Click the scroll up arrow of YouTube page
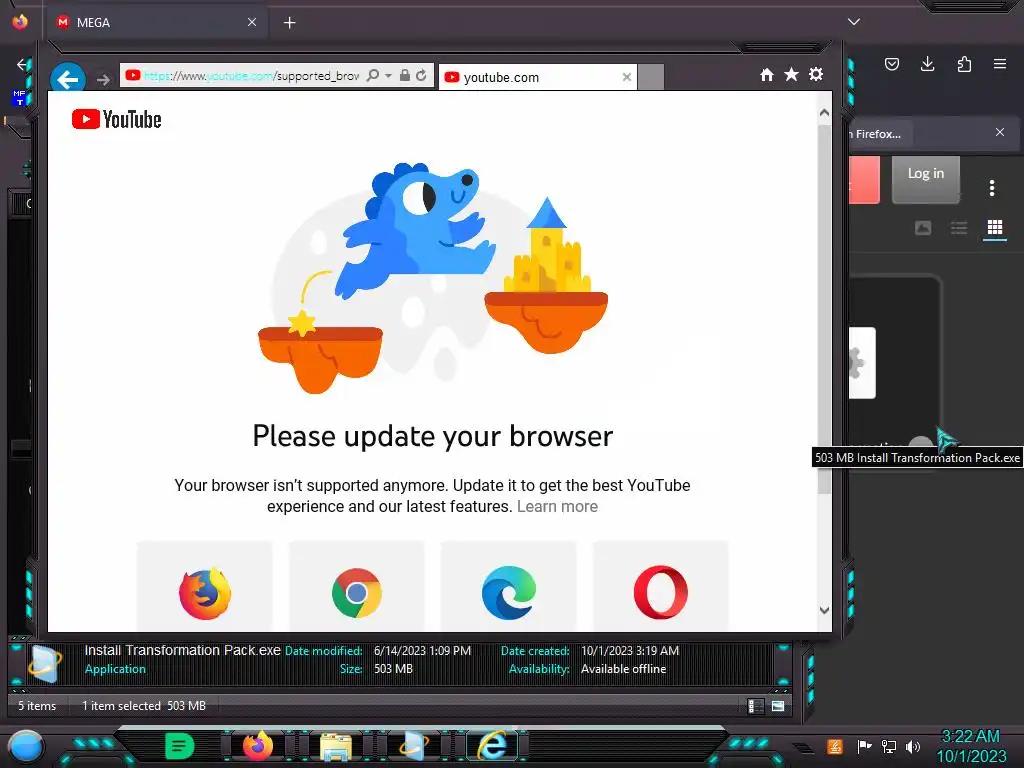The height and width of the screenshot is (768, 1024). [824, 113]
